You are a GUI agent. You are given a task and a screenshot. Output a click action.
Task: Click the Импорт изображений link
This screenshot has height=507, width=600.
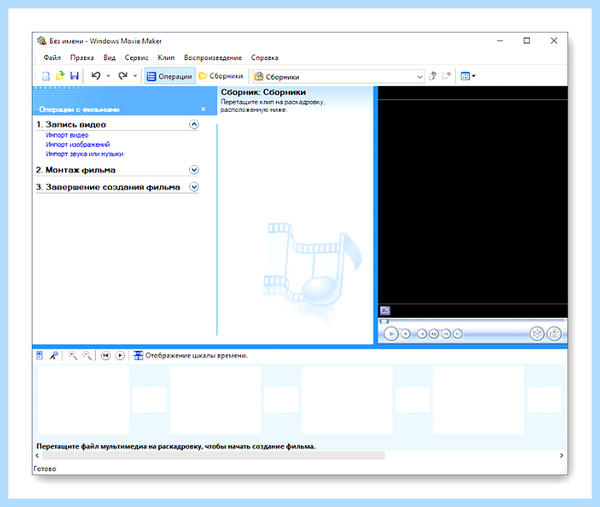(x=78, y=144)
